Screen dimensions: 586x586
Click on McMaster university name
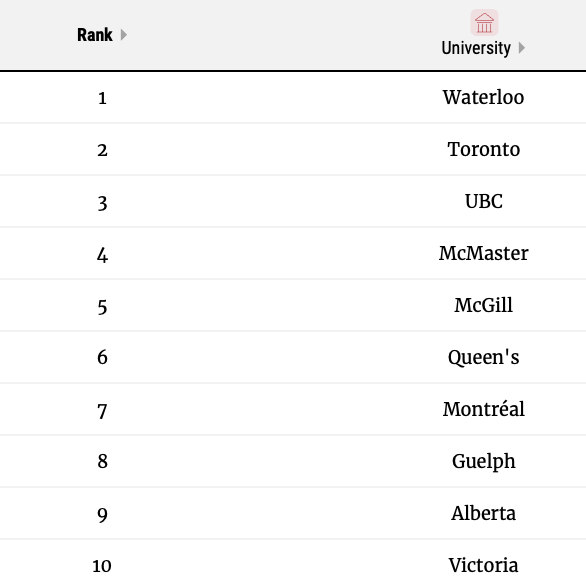point(484,253)
